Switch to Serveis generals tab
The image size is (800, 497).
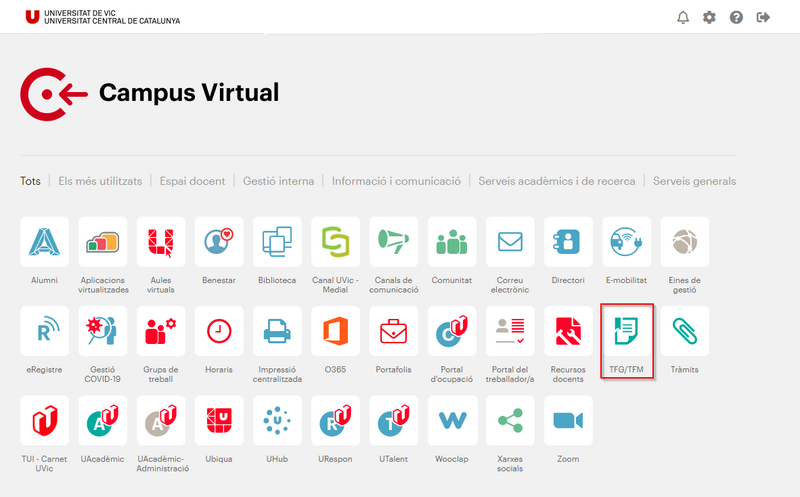[x=694, y=181]
